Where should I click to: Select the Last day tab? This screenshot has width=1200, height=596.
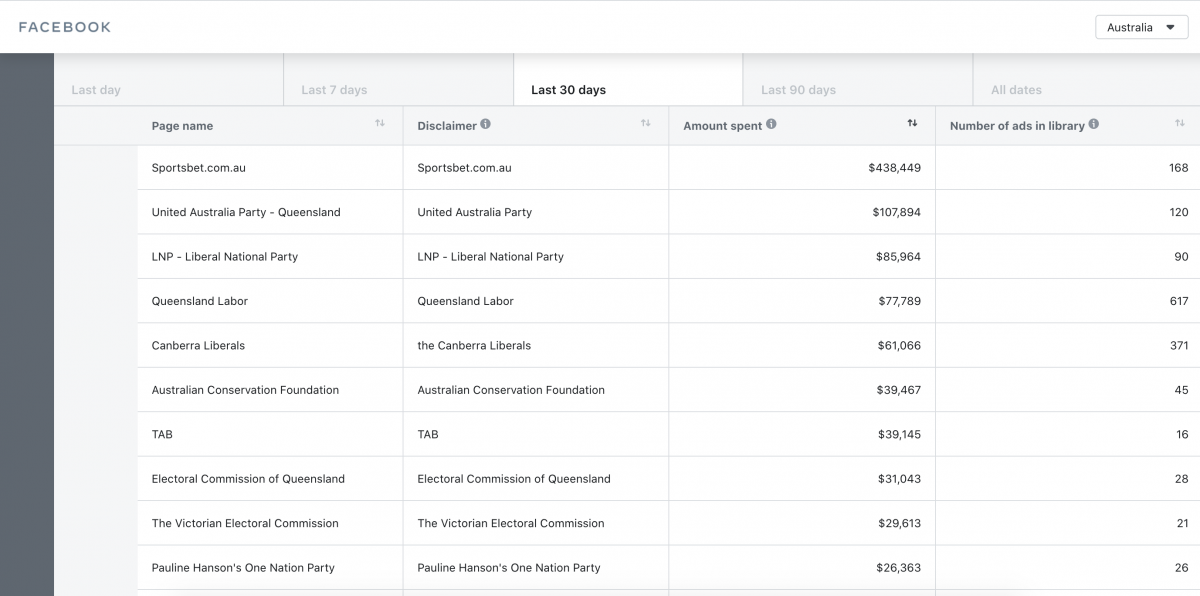[96, 90]
